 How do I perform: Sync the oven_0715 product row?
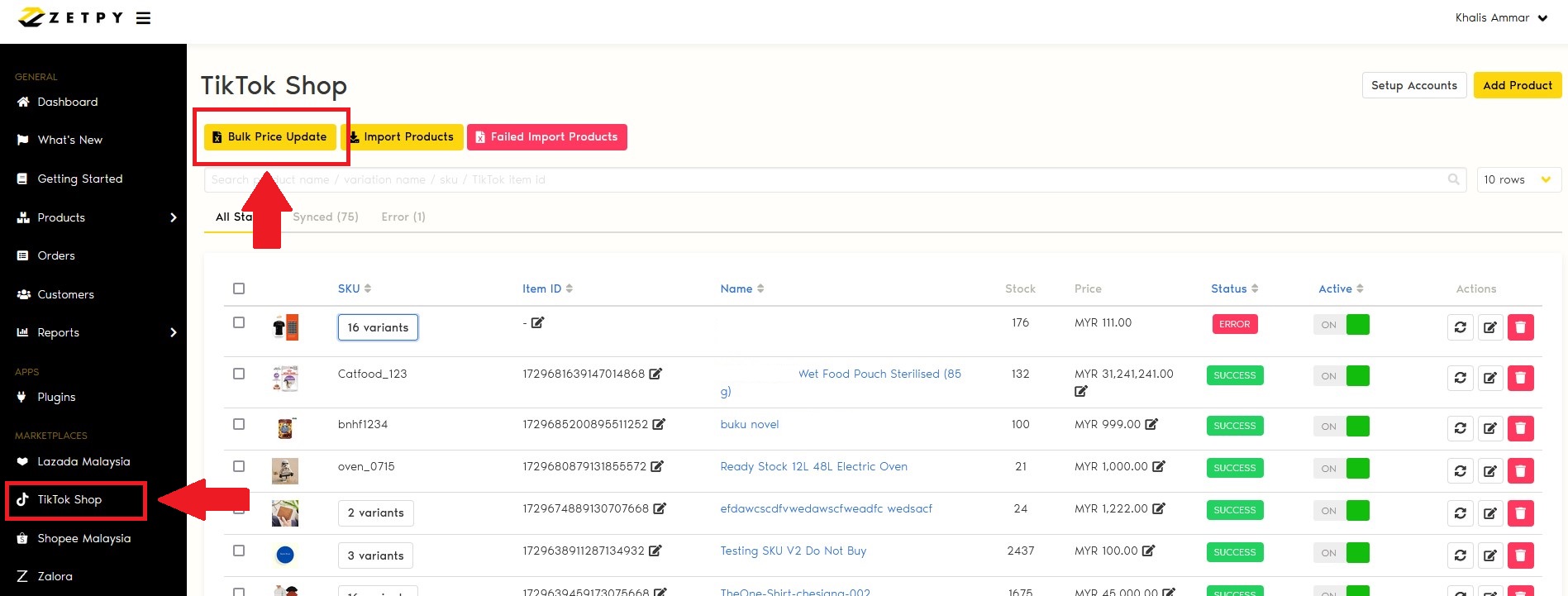tap(1461, 470)
